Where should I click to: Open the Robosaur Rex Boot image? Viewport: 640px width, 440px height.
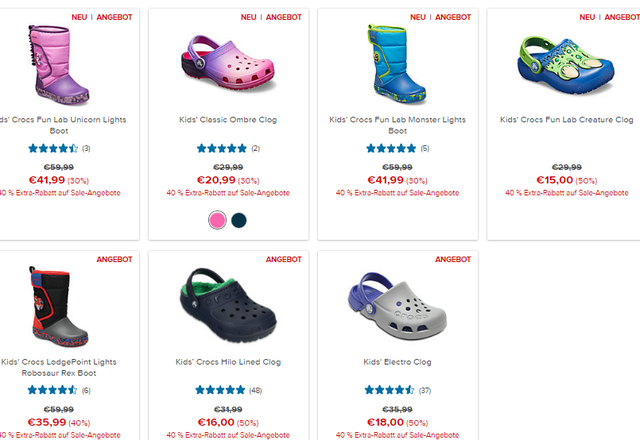click(x=58, y=307)
